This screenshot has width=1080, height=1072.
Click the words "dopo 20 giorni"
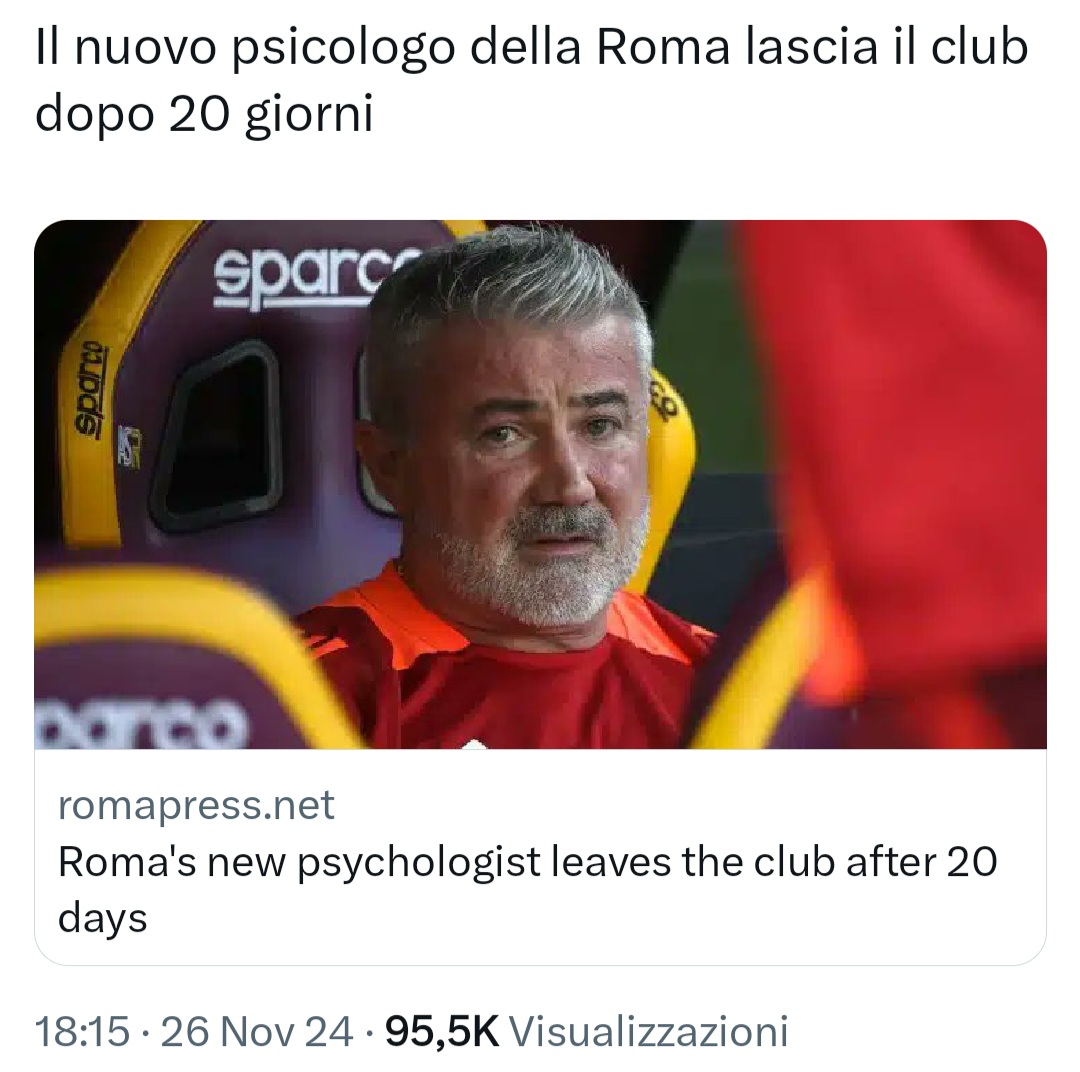[204, 113]
